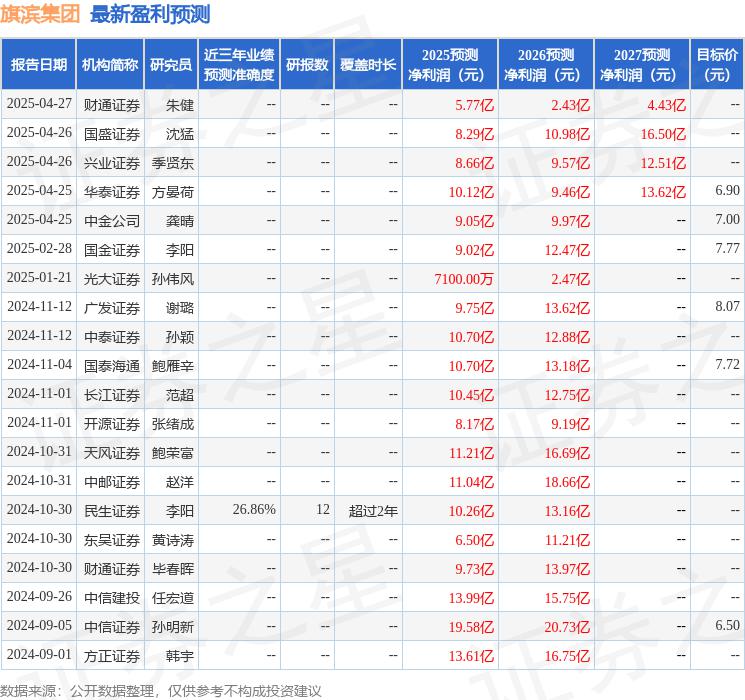This screenshot has height=700, width=745.
Task: Select 民生证券 institution cell
Action: [x=112, y=511]
